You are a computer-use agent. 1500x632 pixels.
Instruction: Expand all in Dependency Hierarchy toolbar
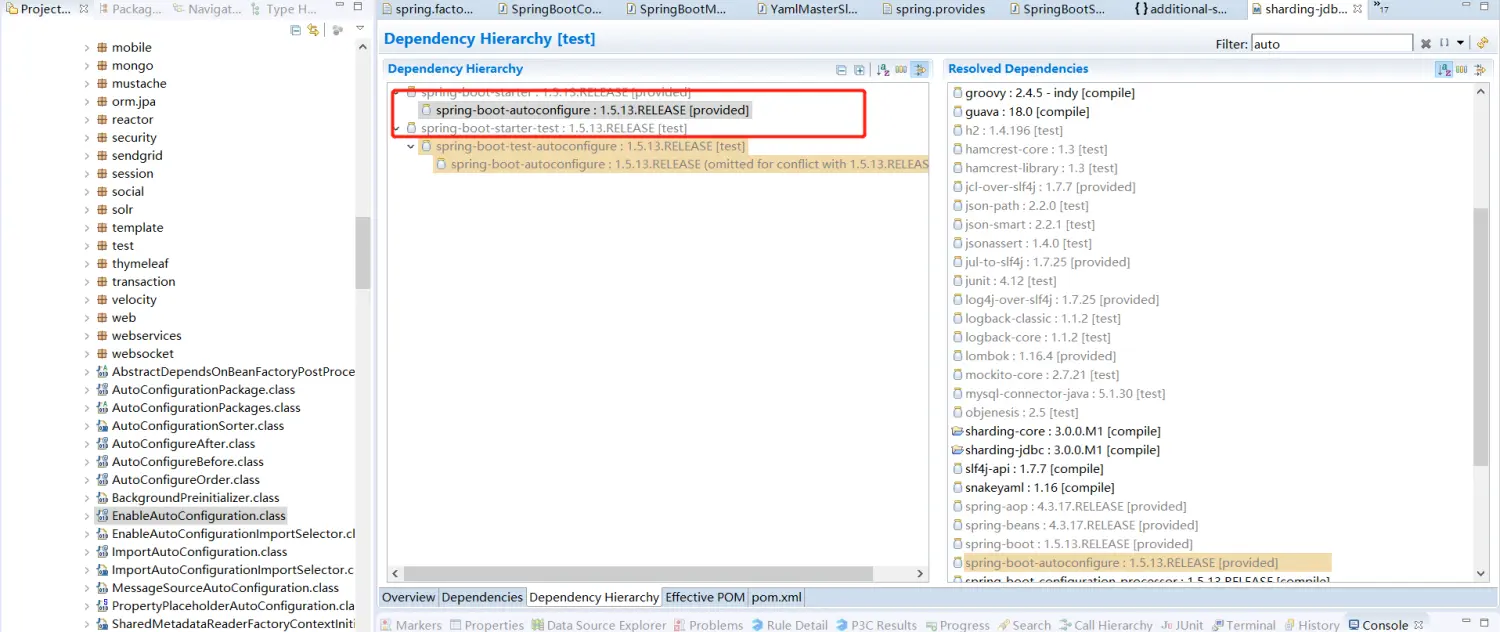(859, 70)
